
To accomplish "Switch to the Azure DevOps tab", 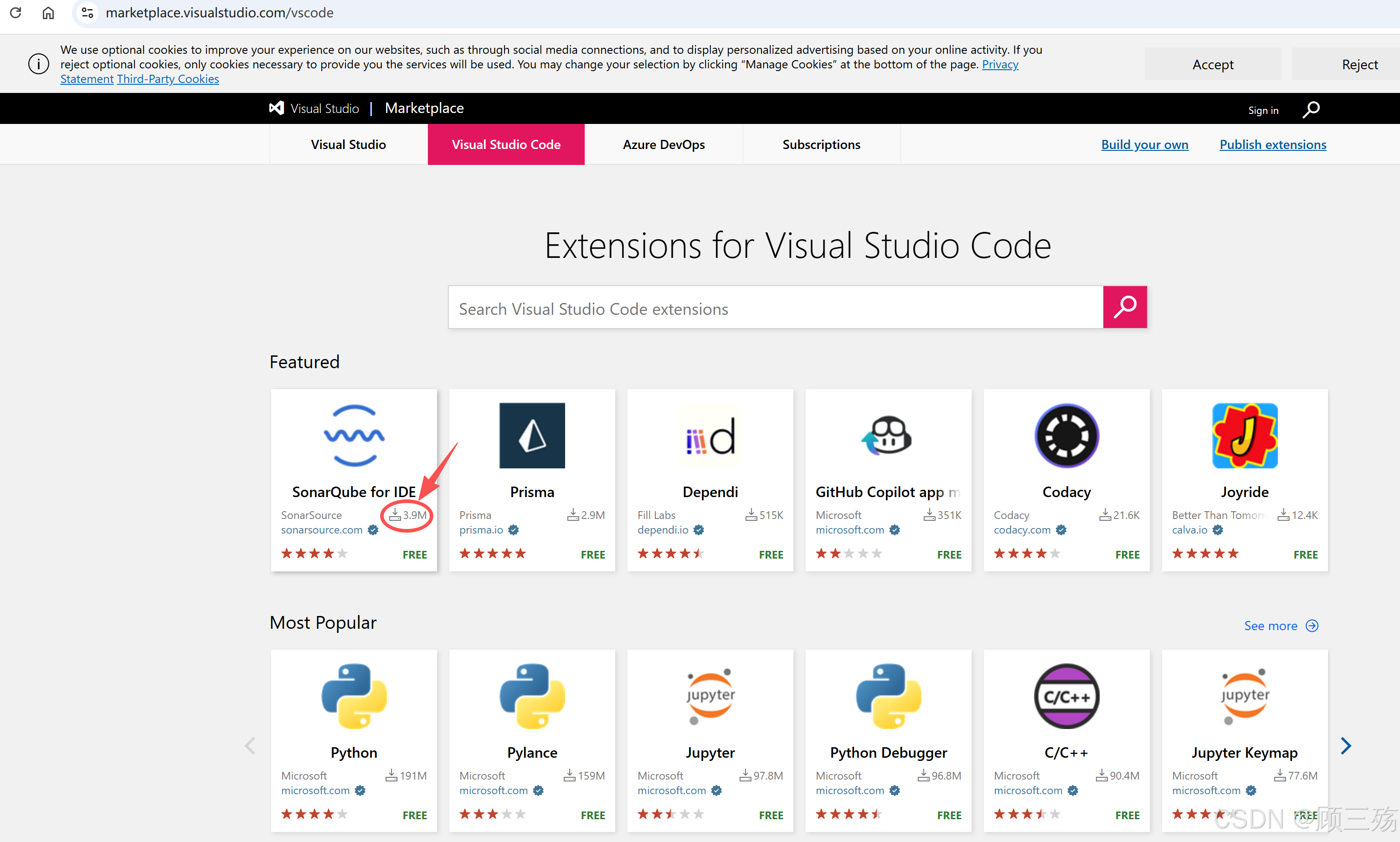I will point(664,145).
